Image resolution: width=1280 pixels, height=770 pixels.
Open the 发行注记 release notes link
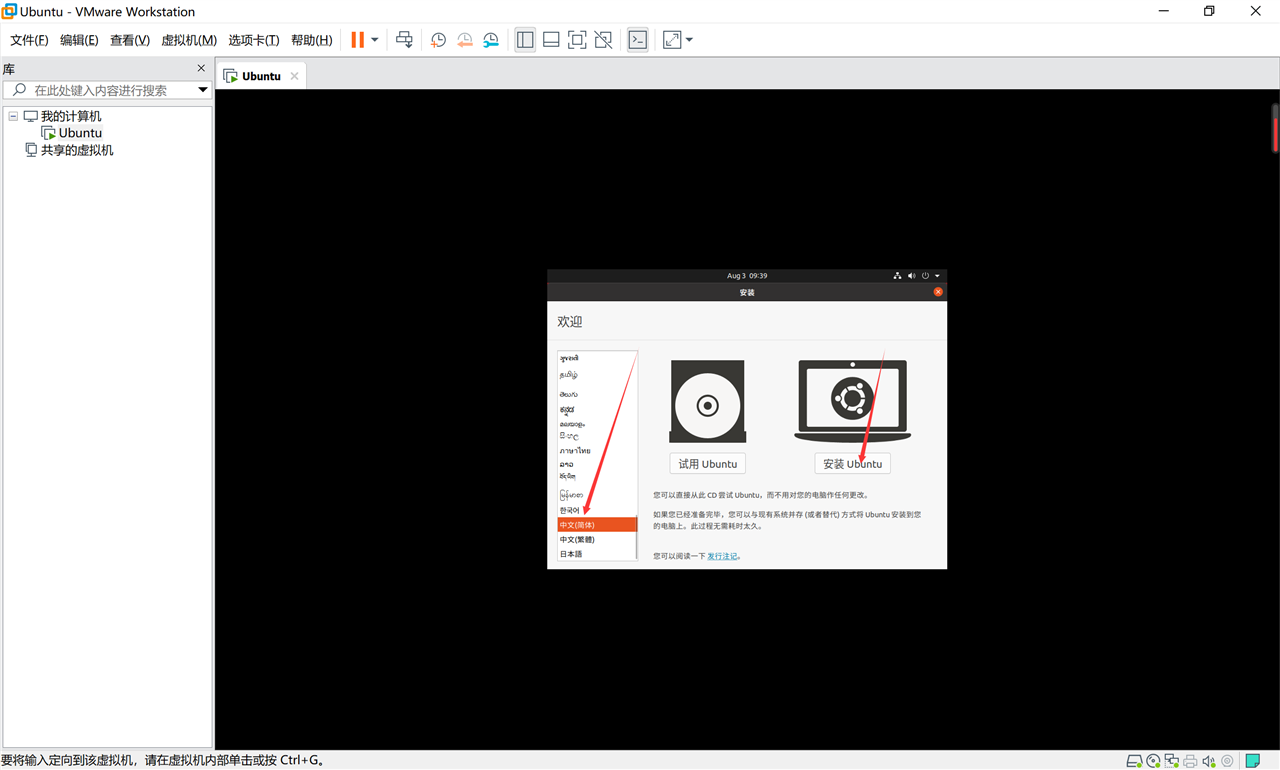[x=722, y=556]
